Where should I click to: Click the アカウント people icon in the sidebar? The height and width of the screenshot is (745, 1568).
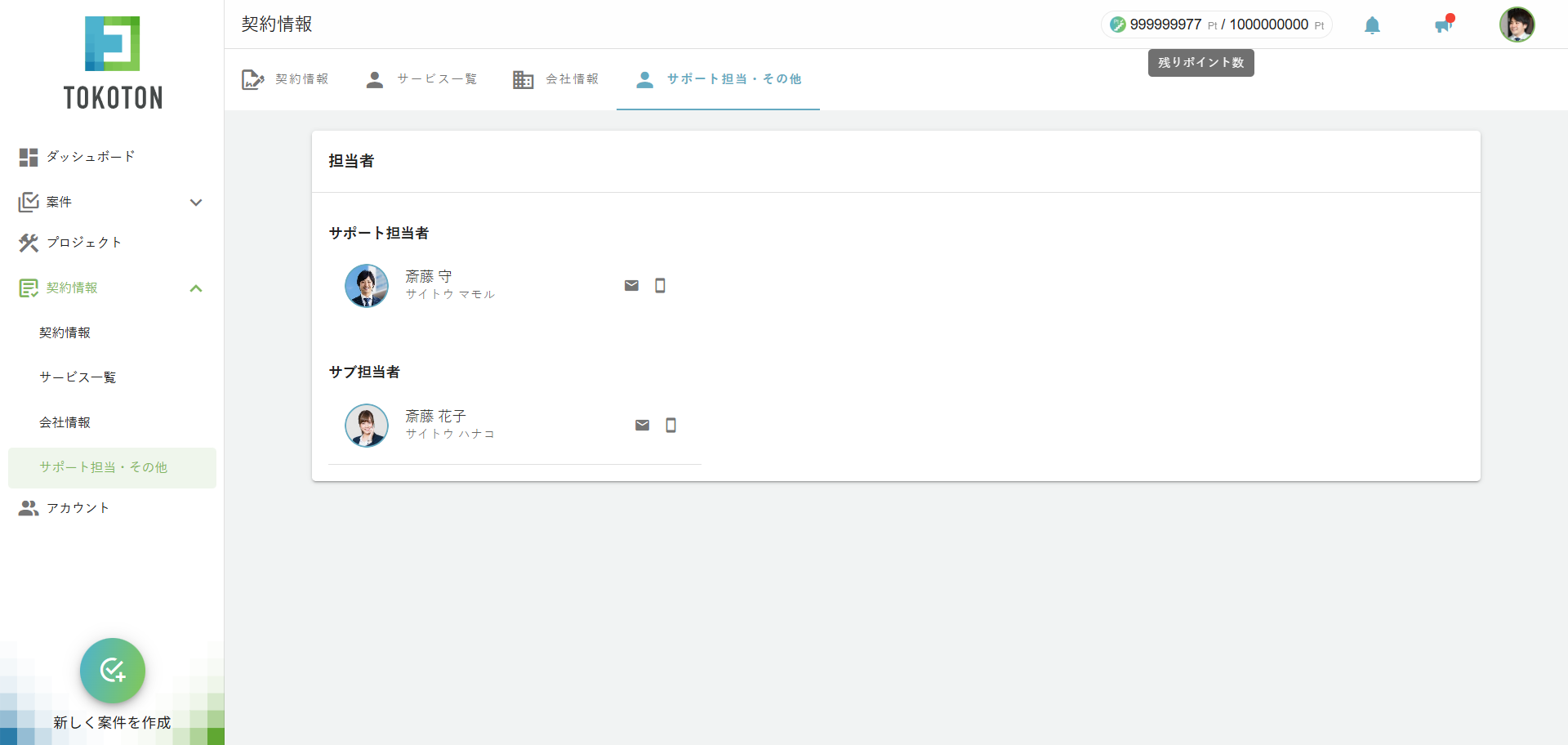click(29, 507)
